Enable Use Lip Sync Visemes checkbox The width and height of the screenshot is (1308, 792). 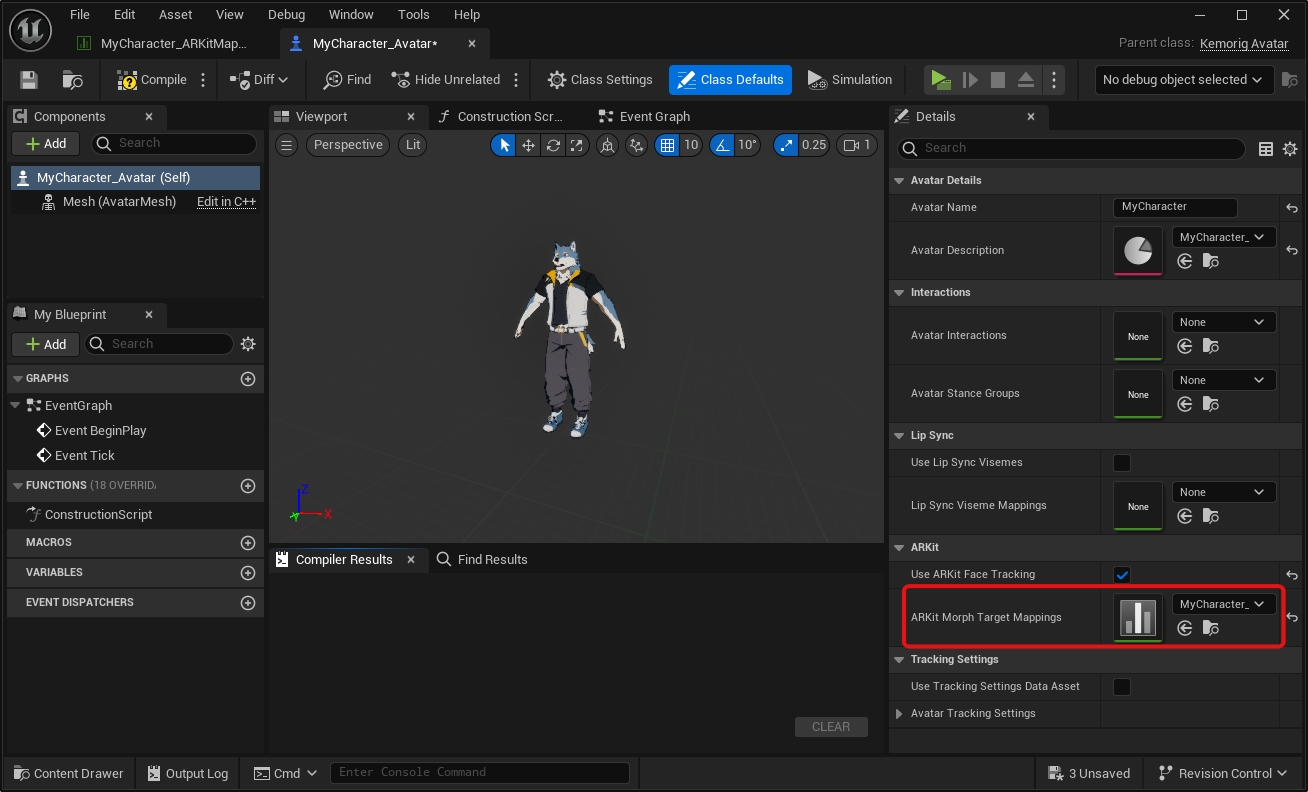point(1122,463)
